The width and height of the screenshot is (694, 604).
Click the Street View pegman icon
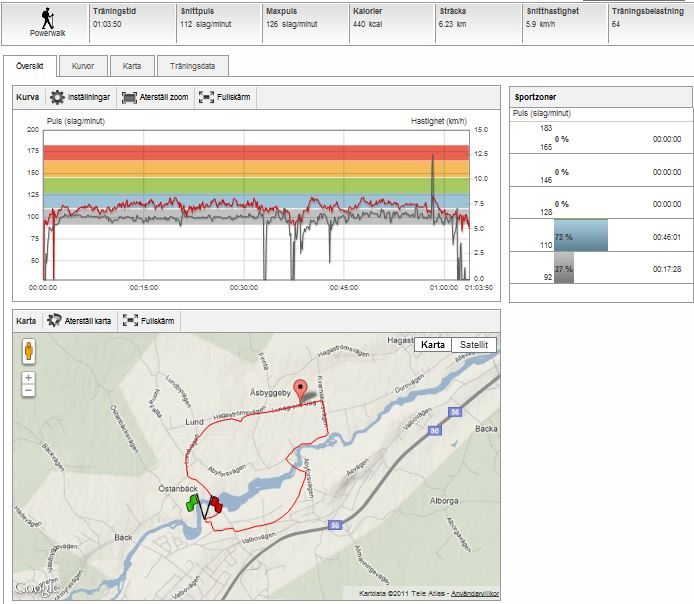pos(29,352)
